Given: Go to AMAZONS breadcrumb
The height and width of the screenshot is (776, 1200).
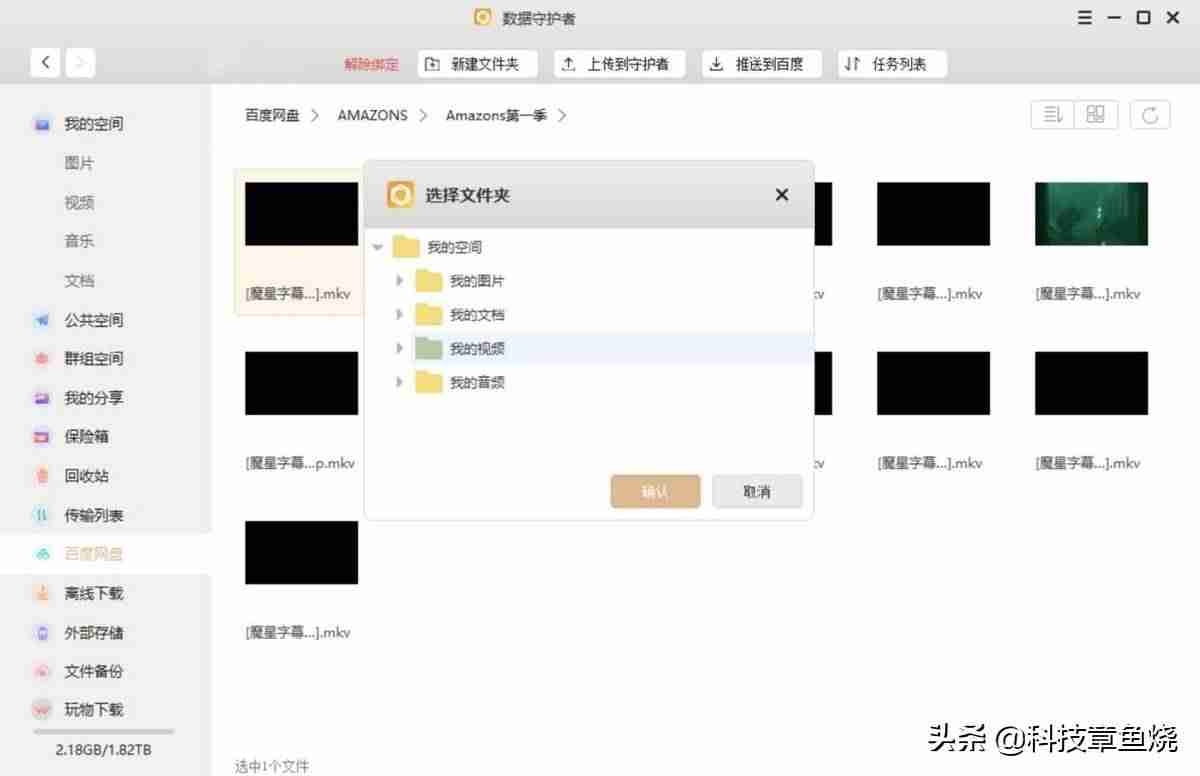Looking at the screenshot, I should pos(372,115).
